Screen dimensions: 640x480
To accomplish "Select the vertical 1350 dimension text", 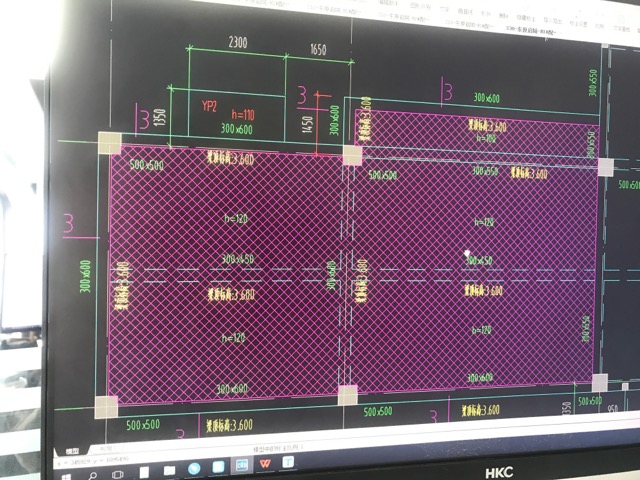I will (160, 117).
